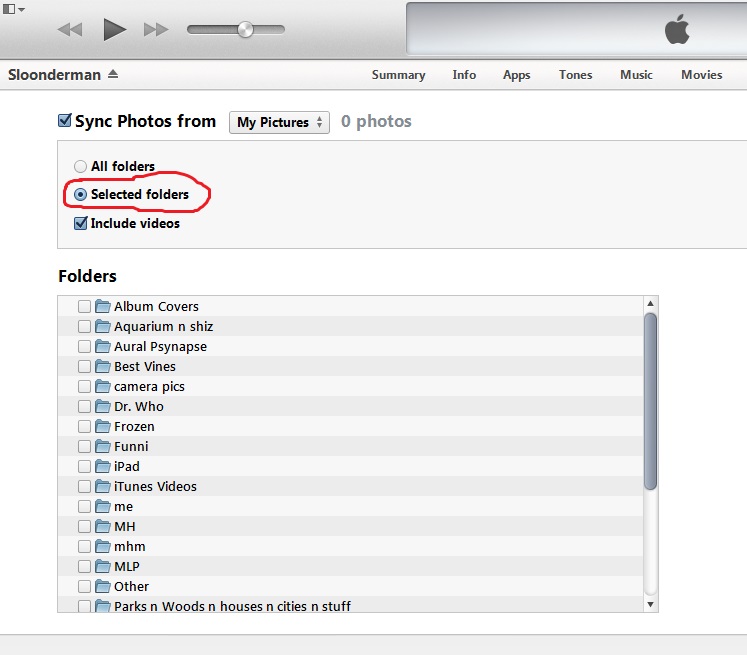Select the All folders radio button
Screen dimensions: 747x655
(81, 166)
